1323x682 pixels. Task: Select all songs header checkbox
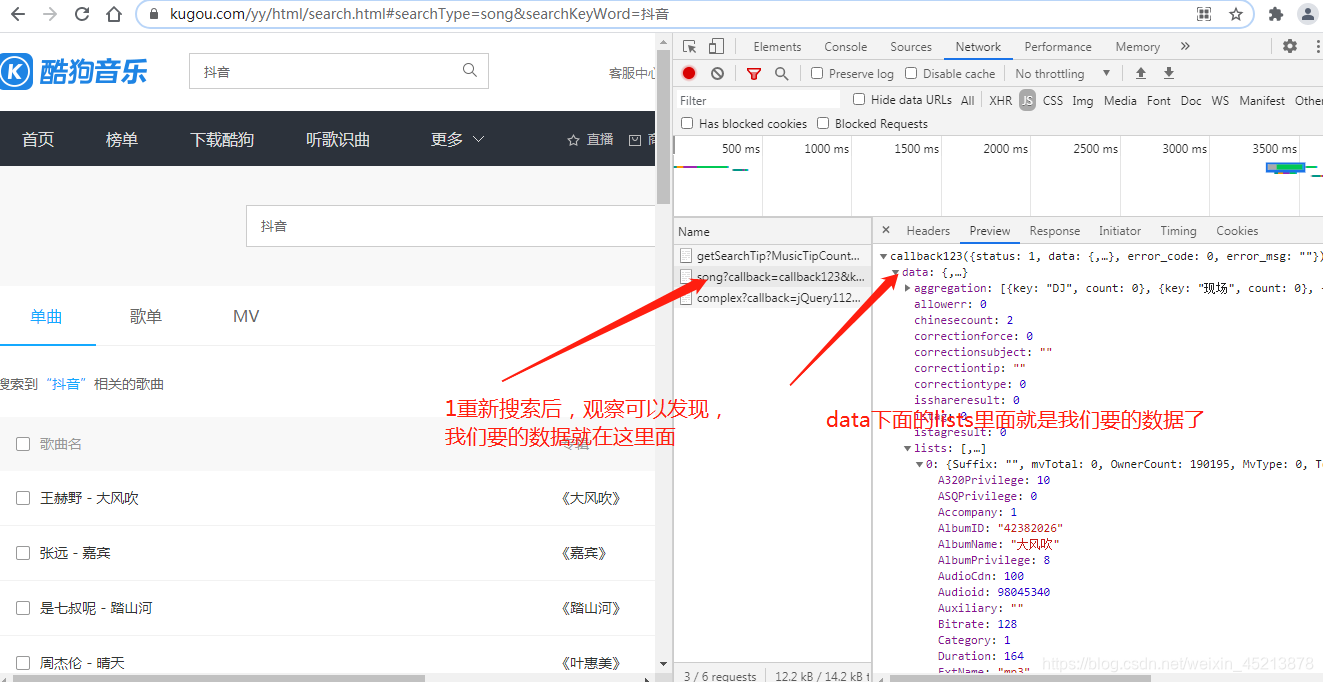[23, 444]
